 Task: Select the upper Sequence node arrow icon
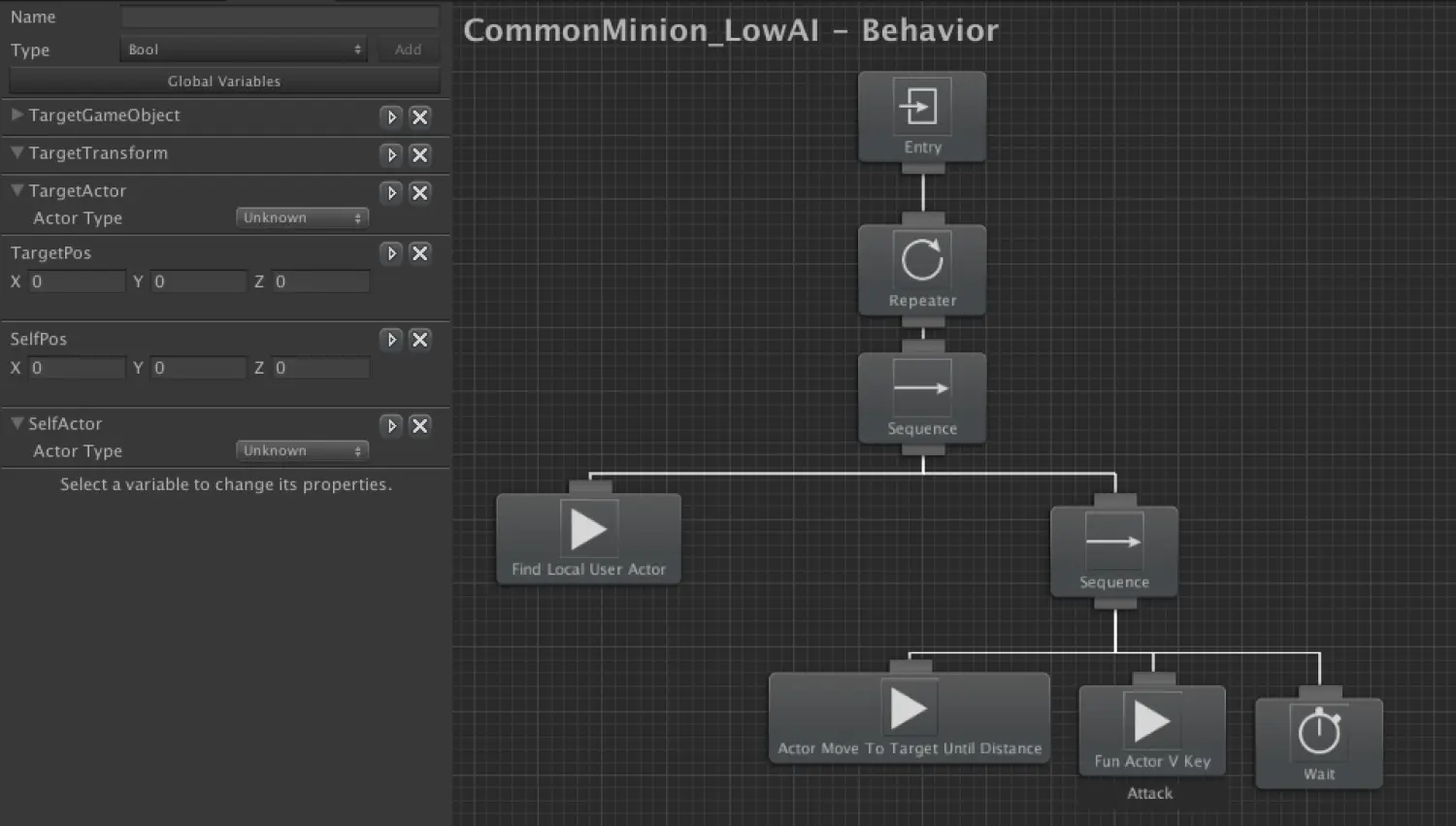[922, 387]
